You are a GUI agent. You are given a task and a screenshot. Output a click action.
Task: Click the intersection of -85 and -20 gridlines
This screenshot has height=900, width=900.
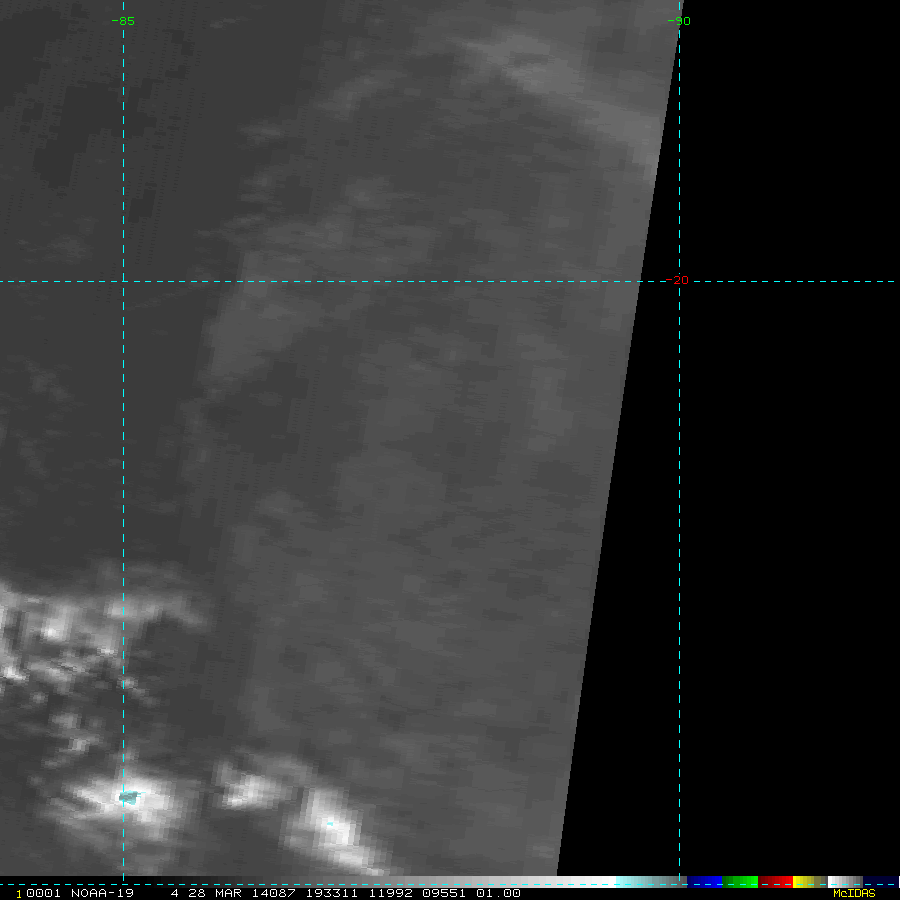pos(123,281)
